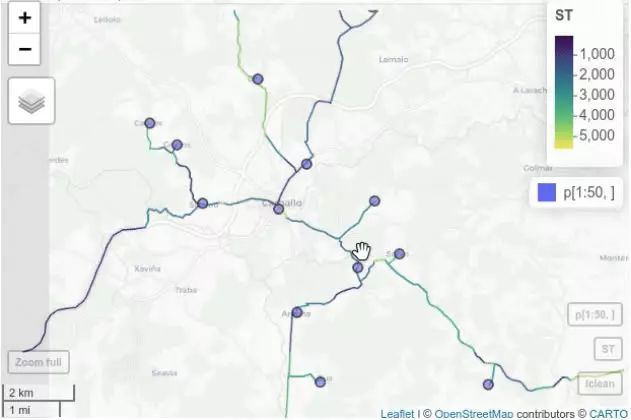Select the isolated marker northeast of Carballo
The height and width of the screenshot is (420, 631).
pos(375,201)
